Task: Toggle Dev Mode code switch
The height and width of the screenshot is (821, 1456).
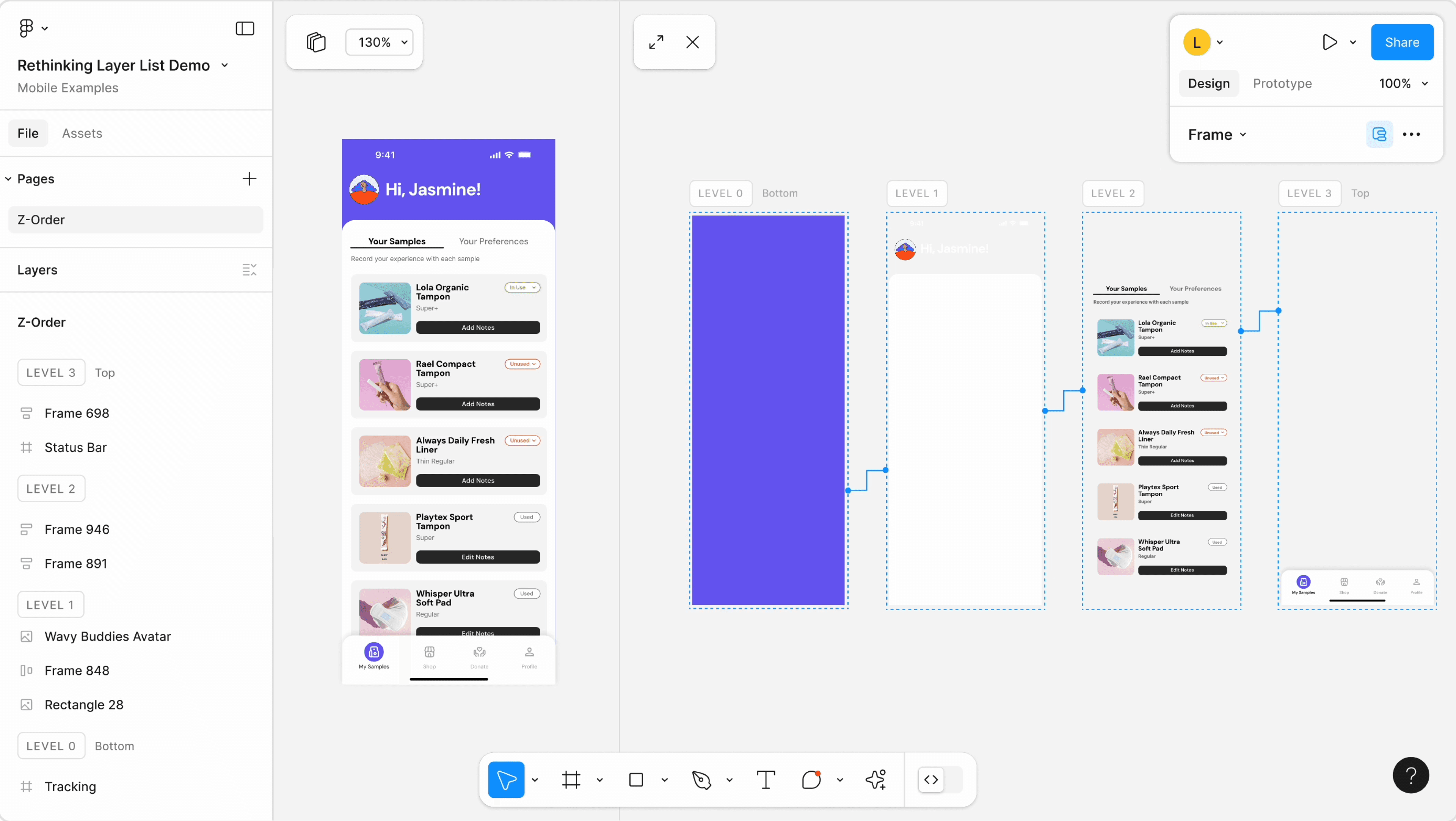Action: [x=940, y=780]
